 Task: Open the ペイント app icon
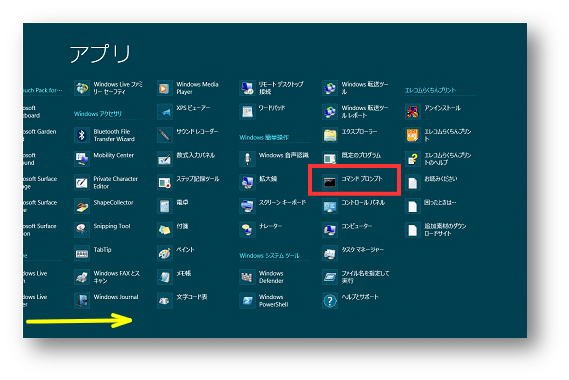[164, 253]
